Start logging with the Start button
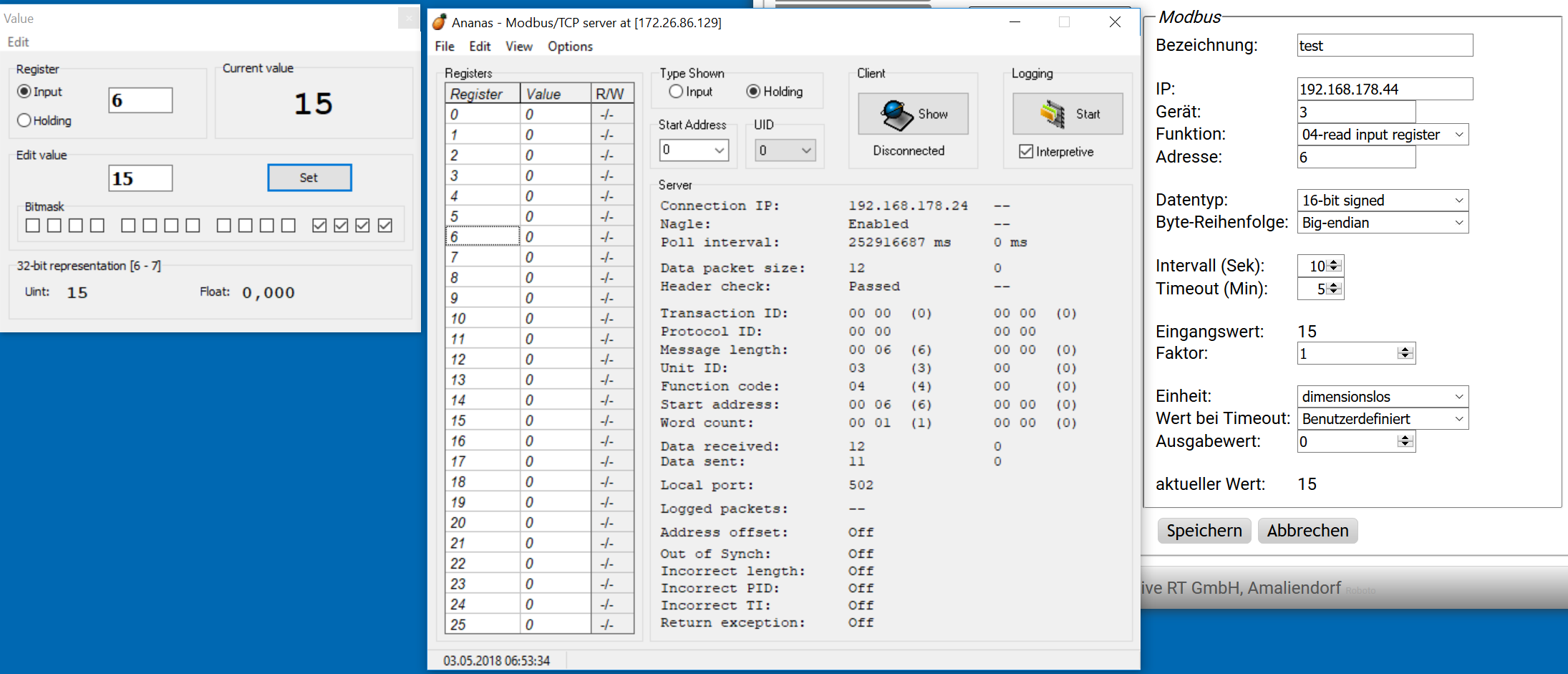The height and width of the screenshot is (674, 1568). [1068, 114]
